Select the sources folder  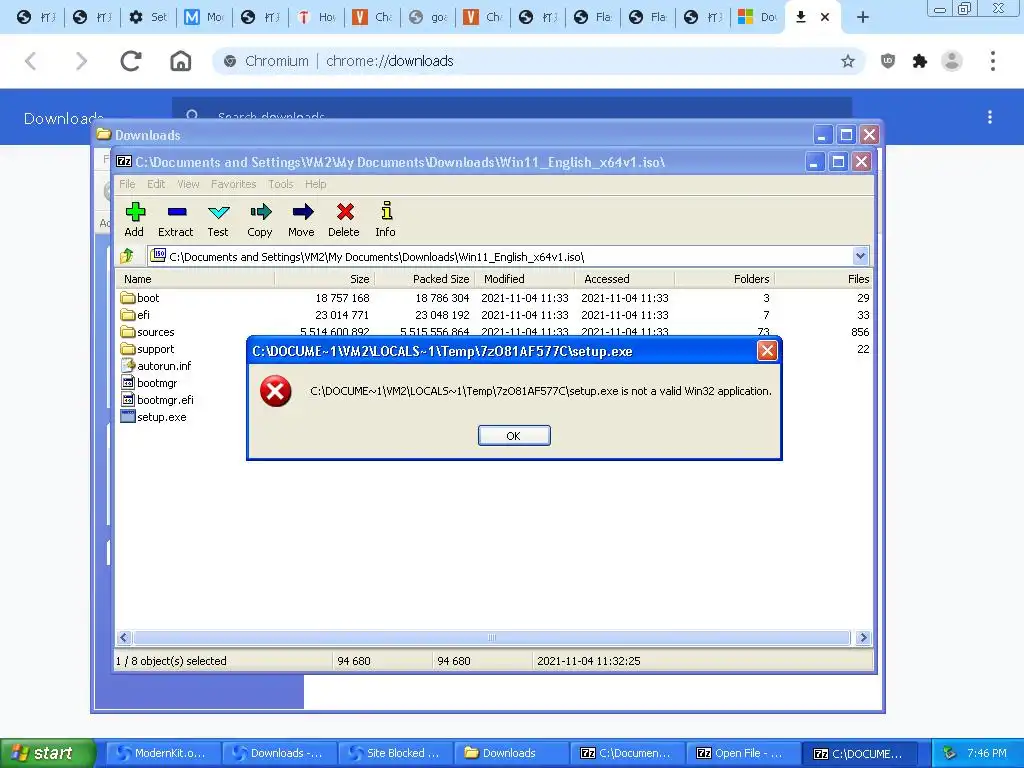pos(148,332)
